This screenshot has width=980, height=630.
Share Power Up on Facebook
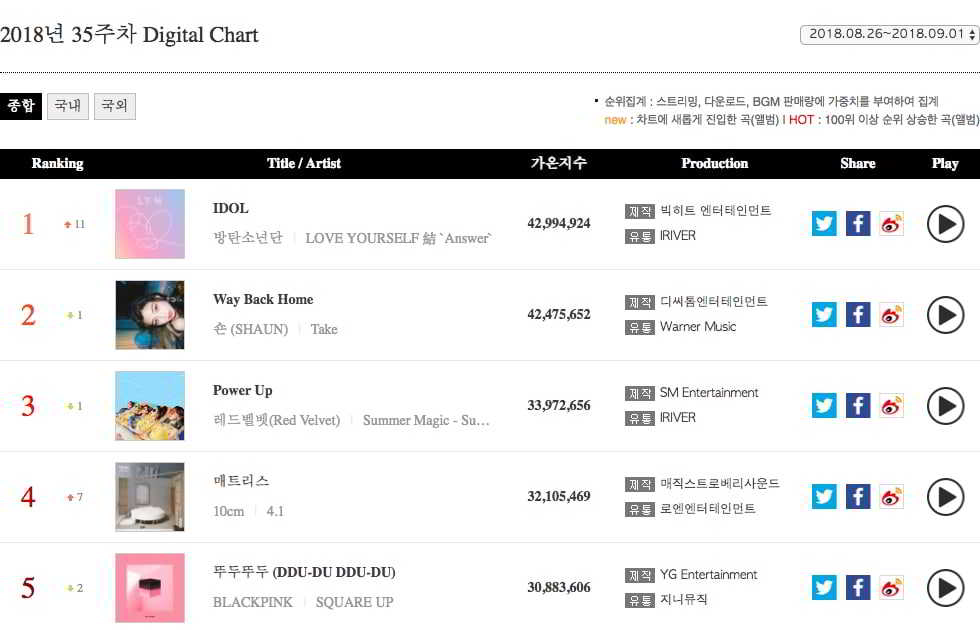coord(858,405)
